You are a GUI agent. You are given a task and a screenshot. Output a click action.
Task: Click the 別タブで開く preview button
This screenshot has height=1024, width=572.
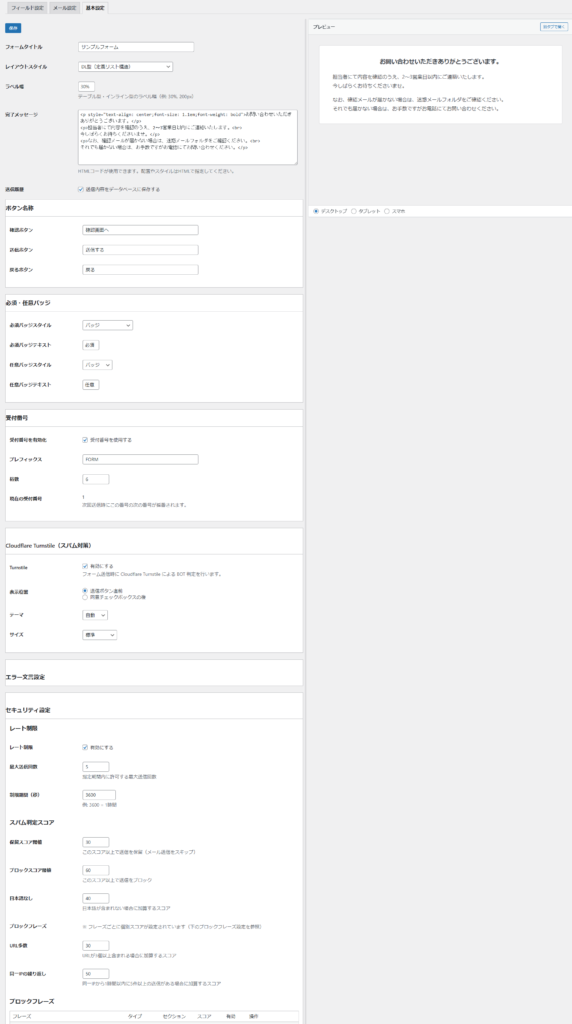point(554,27)
